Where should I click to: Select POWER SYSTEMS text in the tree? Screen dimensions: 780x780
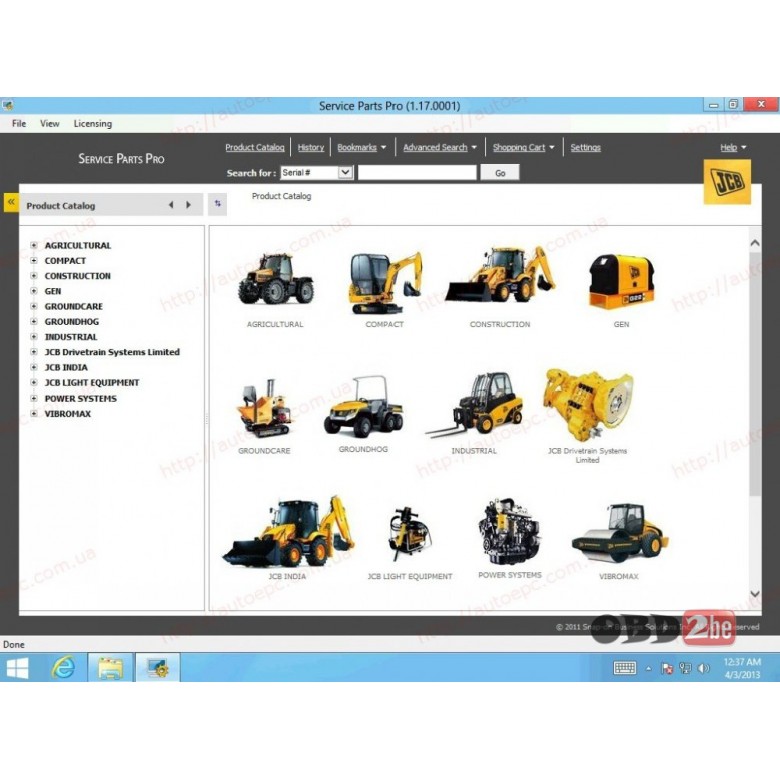[x=81, y=398]
